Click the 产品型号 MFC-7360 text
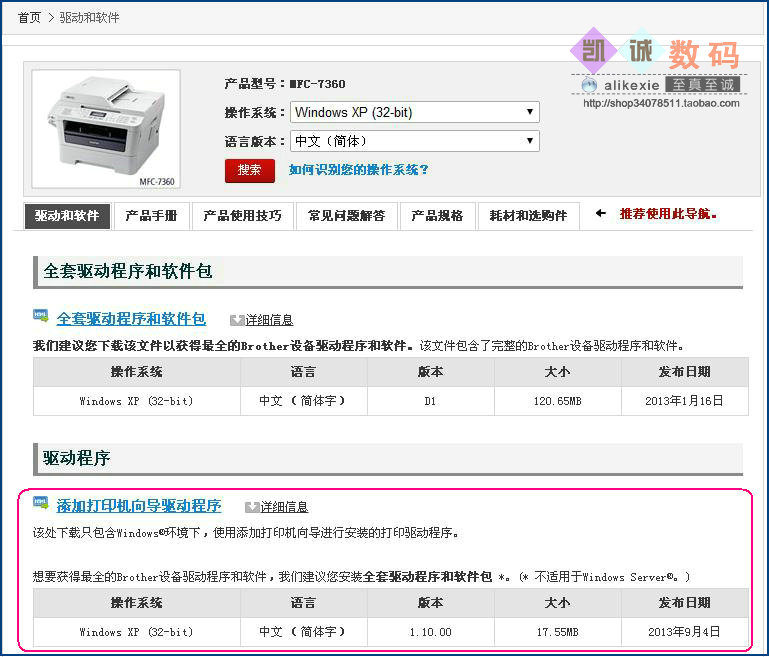Viewport: 770px width, 657px height. click(285, 84)
